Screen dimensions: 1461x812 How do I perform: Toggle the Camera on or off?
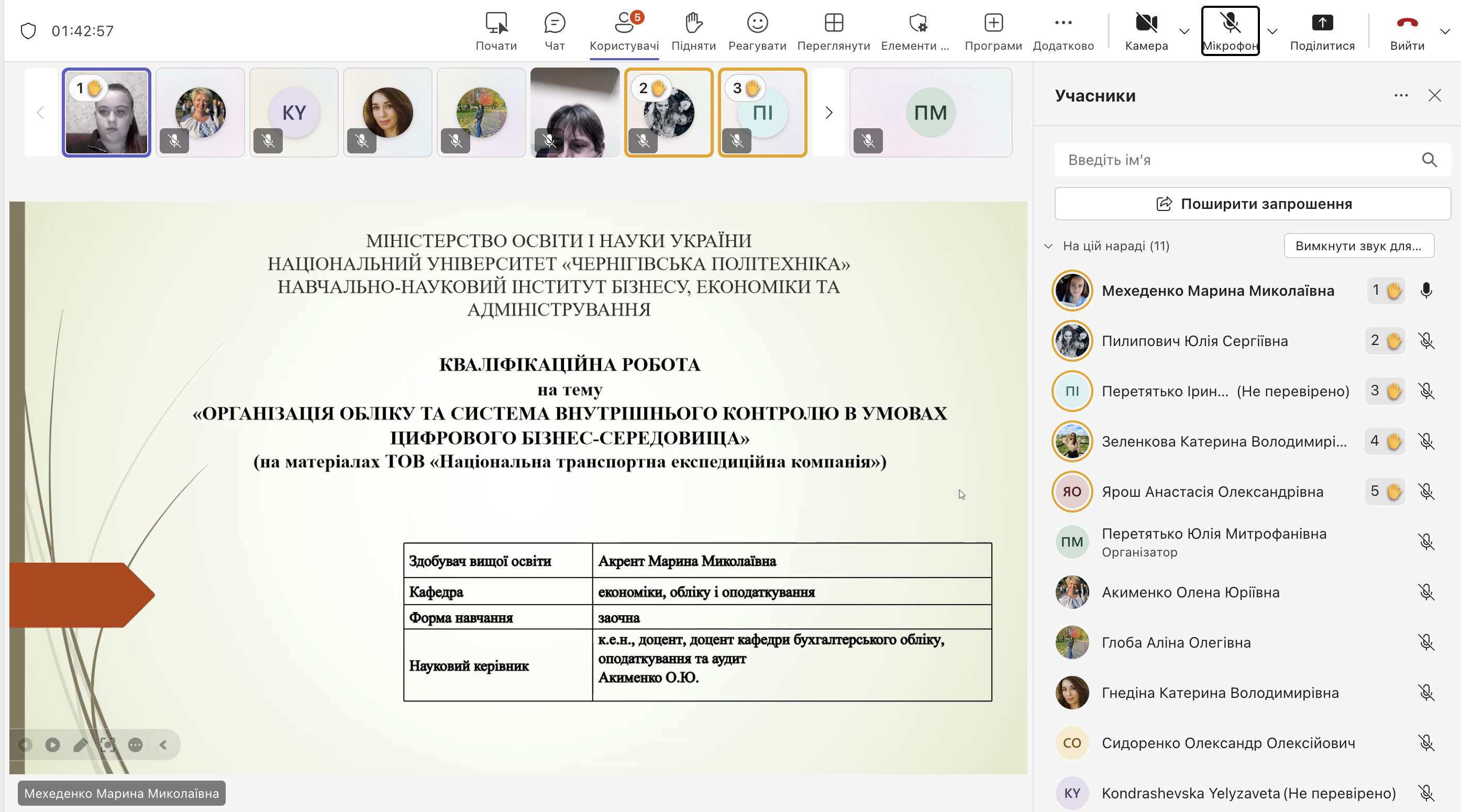click(x=1146, y=23)
